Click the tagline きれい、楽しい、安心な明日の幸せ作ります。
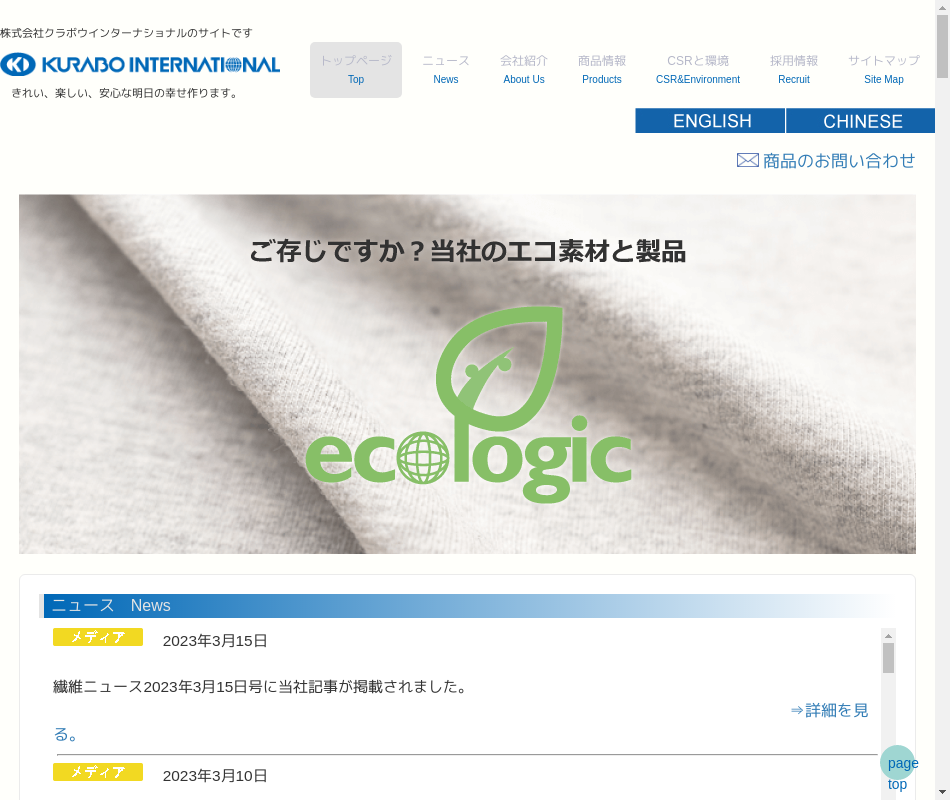 (125, 93)
